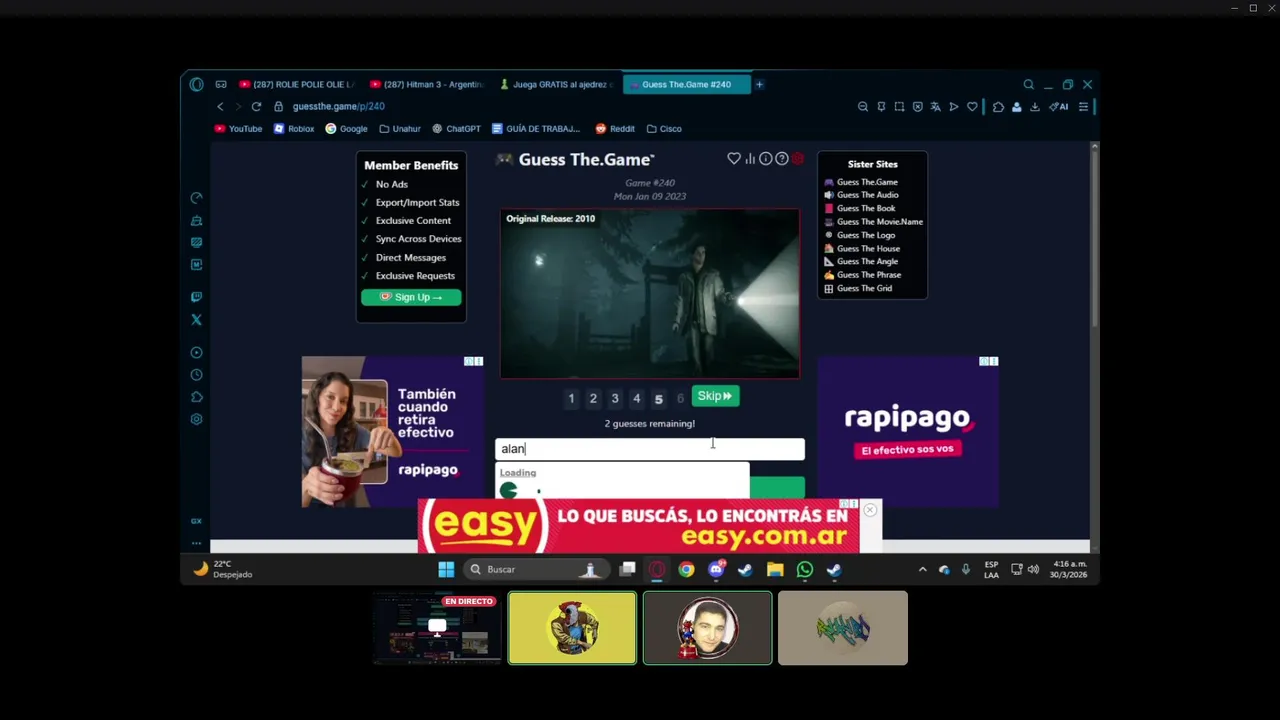Open Discord from the taskbar

click(x=716, y=570)
